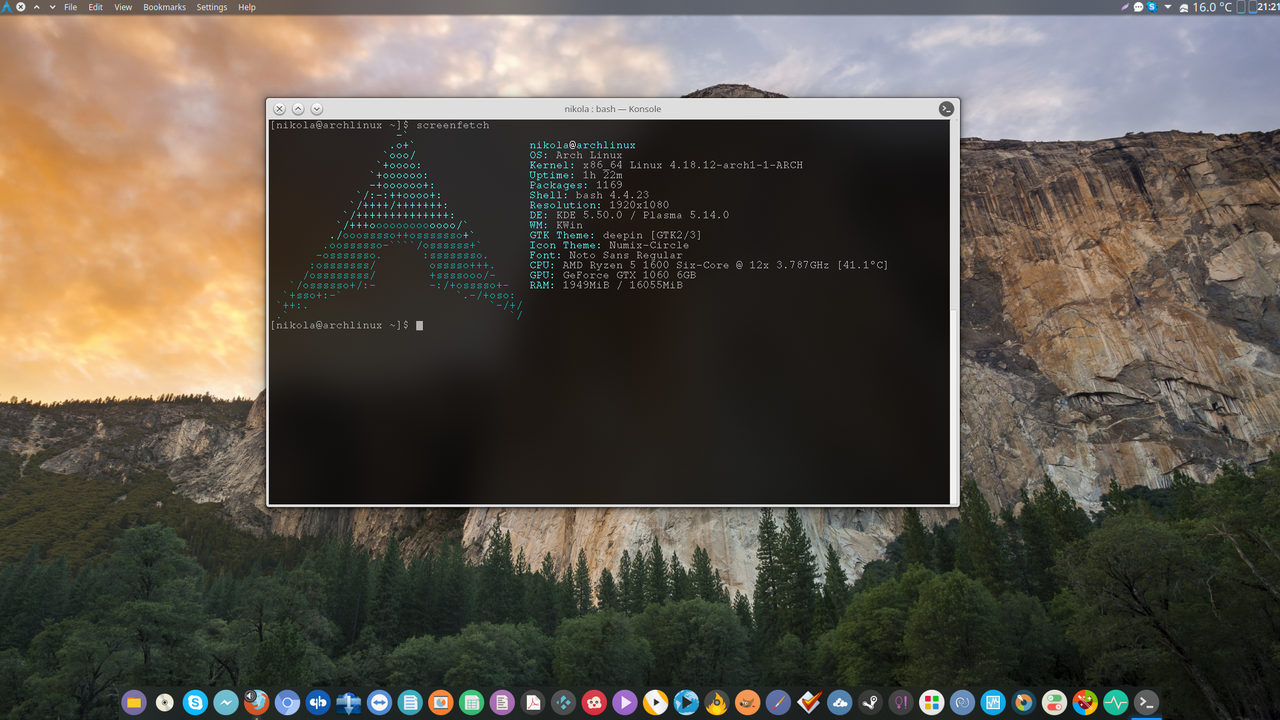The height and width of the screenshot is (720, 1280).
Task: Click the 'screenfetch' command text
Action: [x=453, y=125]
